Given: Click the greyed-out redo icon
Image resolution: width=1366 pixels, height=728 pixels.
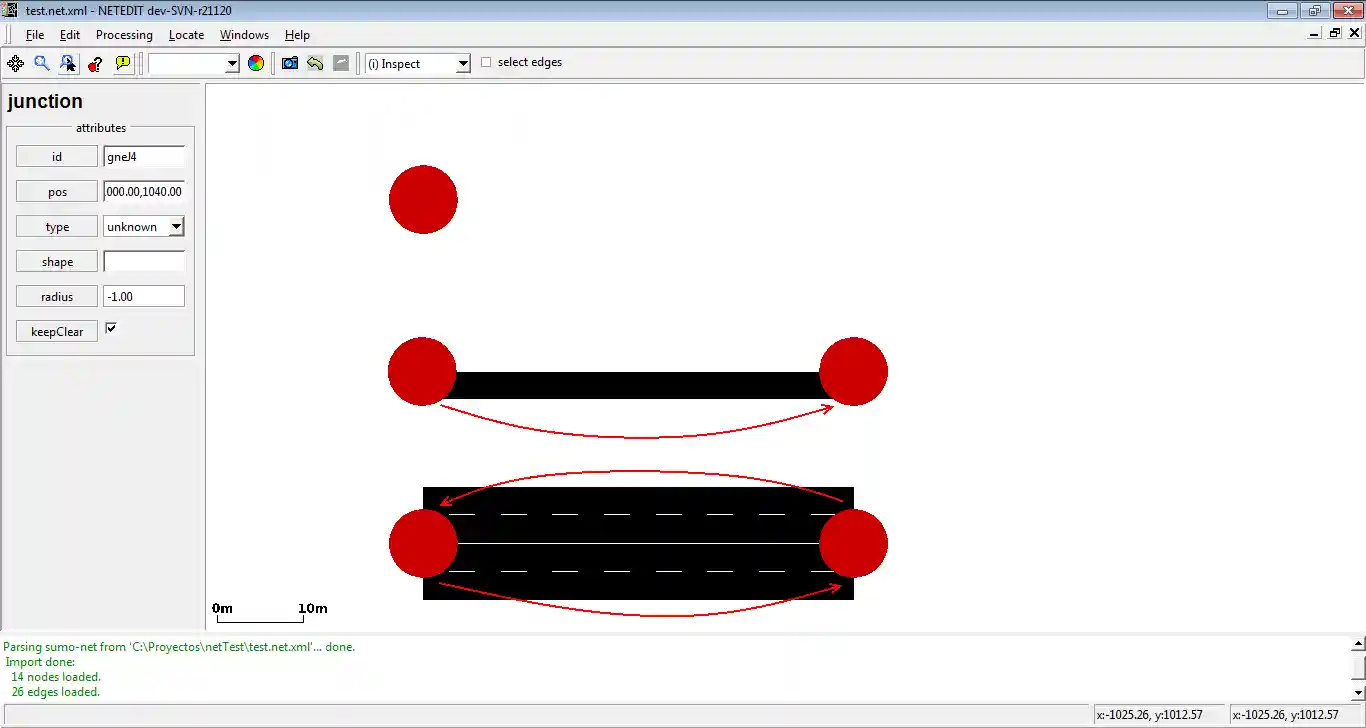Looking at the screenshot, I should point(341,63).
